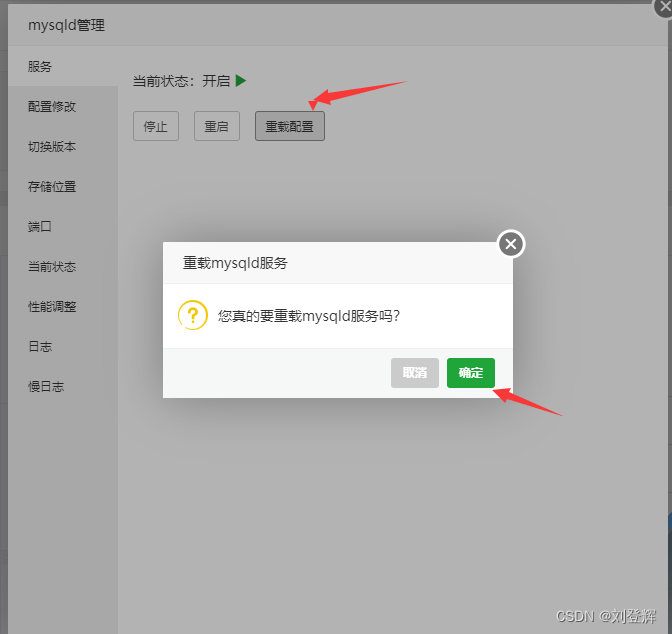Close the mysqld管理 window with top-right X
Screen dimensions: 672x634
pos(664,7)
